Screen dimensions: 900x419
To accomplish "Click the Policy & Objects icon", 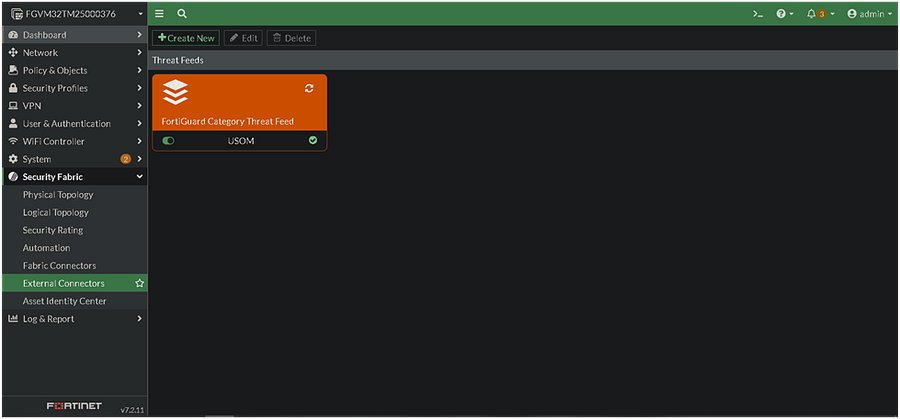I will 13,71.
